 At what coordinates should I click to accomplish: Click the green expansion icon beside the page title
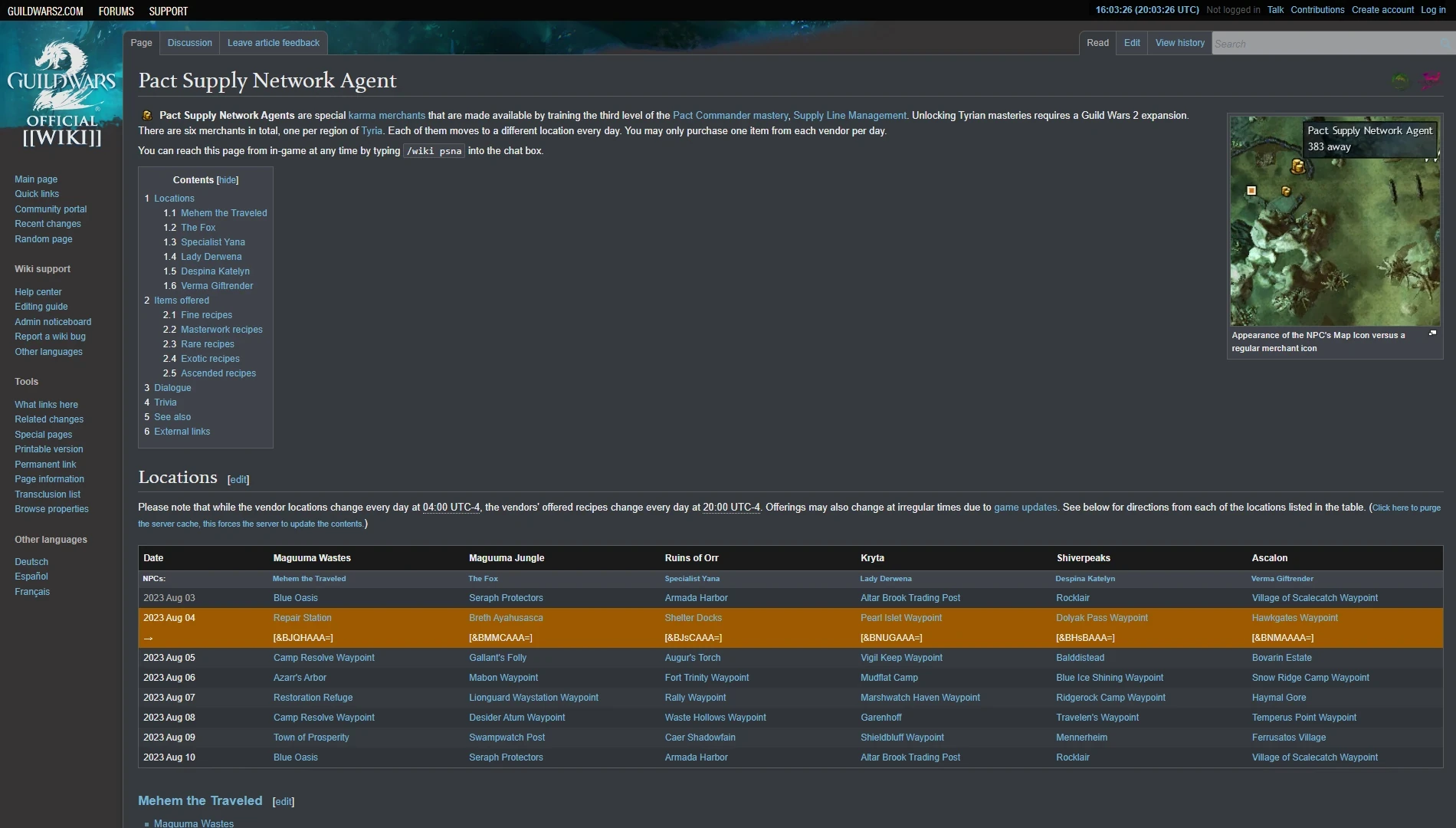point(1400,80)
